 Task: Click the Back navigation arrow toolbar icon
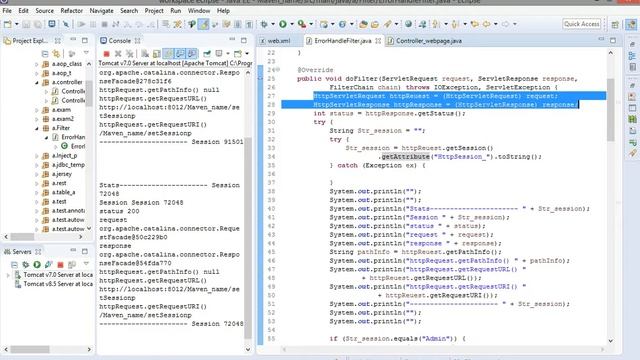coord(487,24)
